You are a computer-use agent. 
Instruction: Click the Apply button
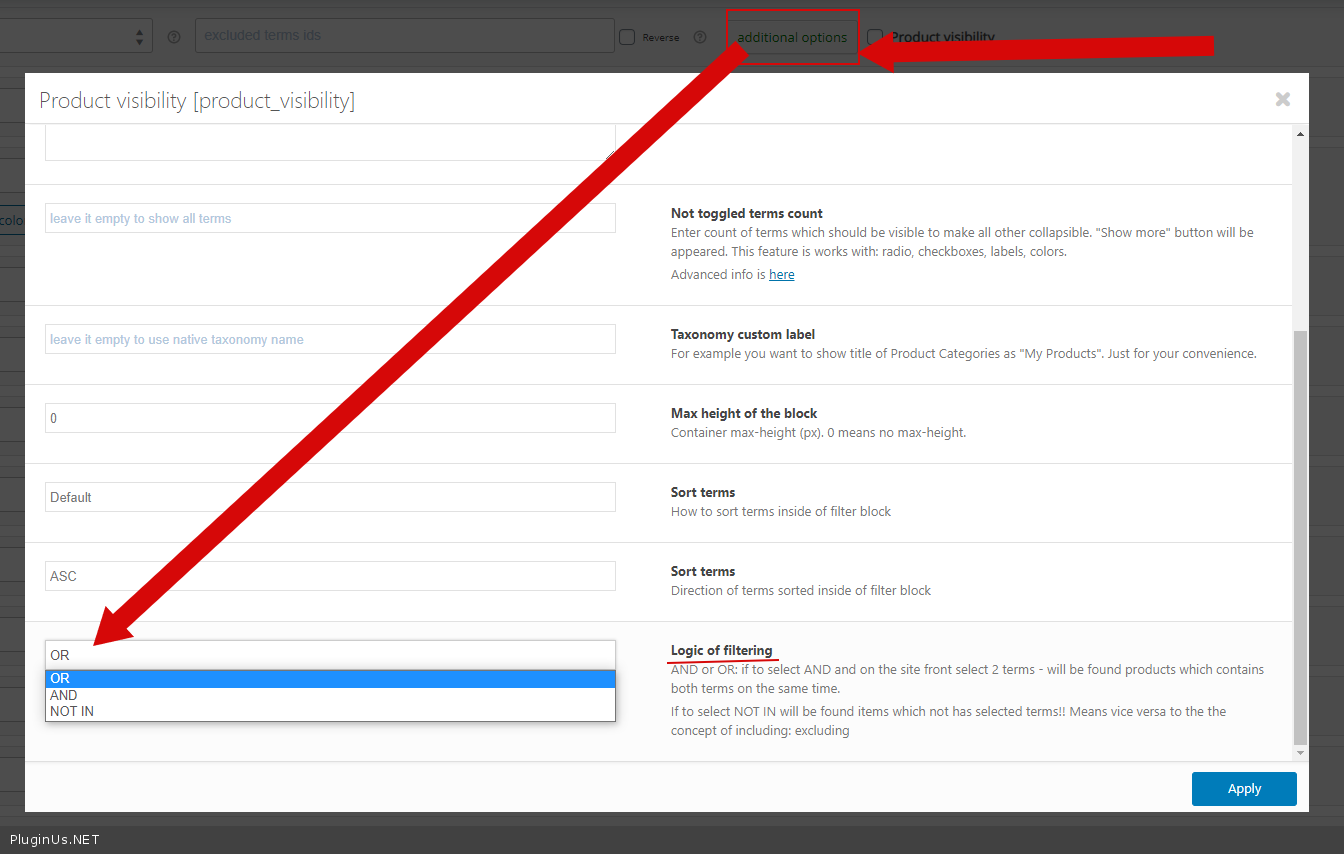click(1244, 788)
